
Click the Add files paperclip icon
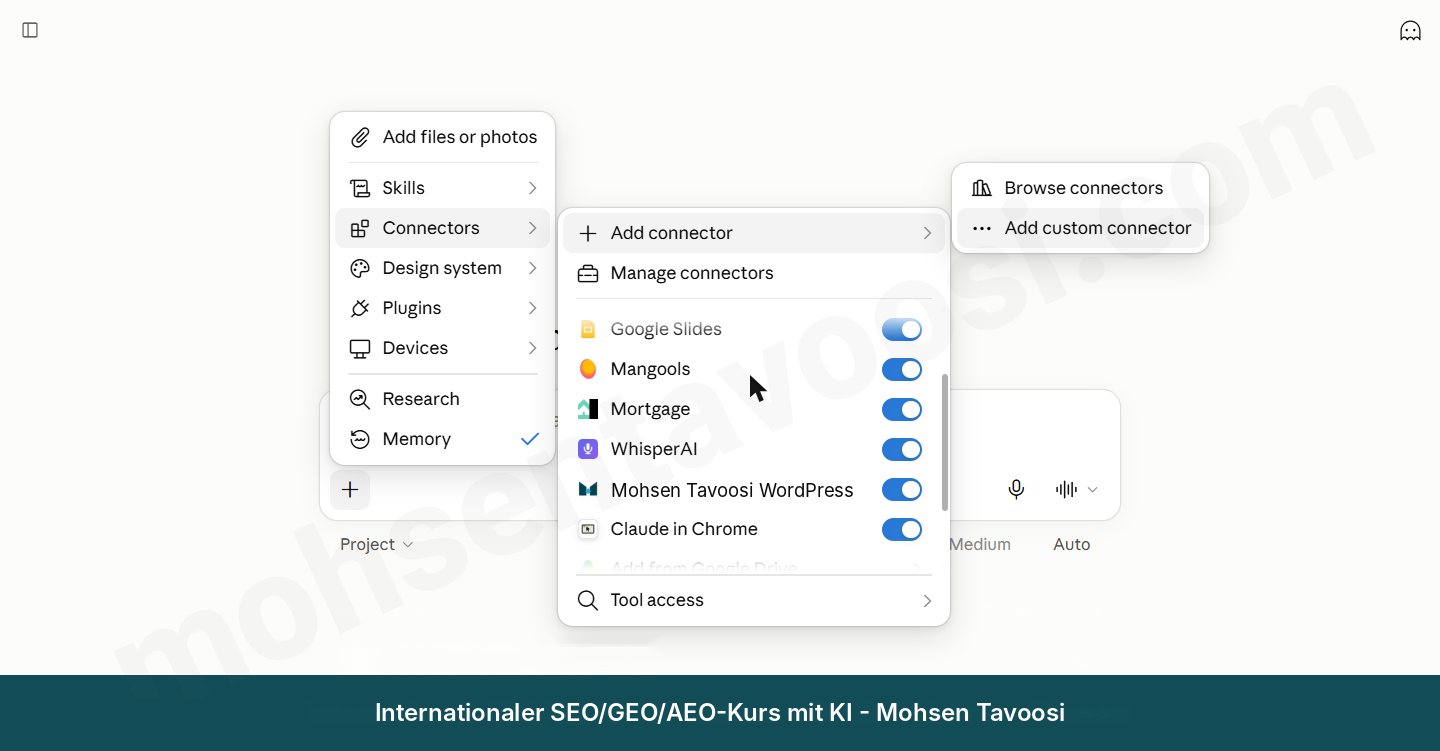(x=360, y=137)
